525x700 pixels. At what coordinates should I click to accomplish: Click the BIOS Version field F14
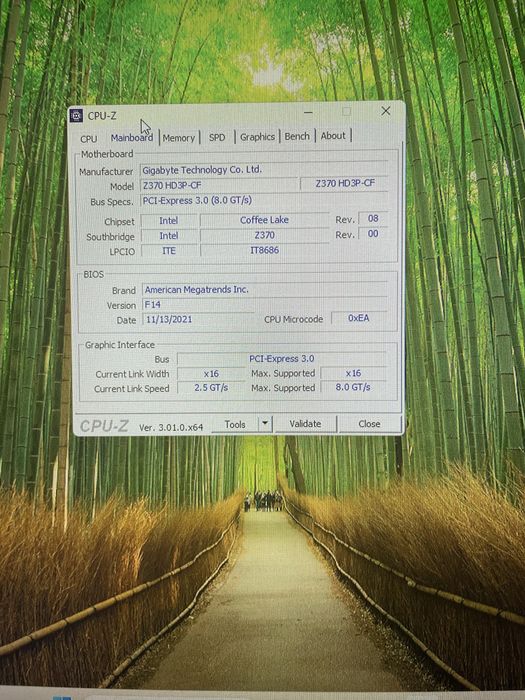tap(198, 304)
